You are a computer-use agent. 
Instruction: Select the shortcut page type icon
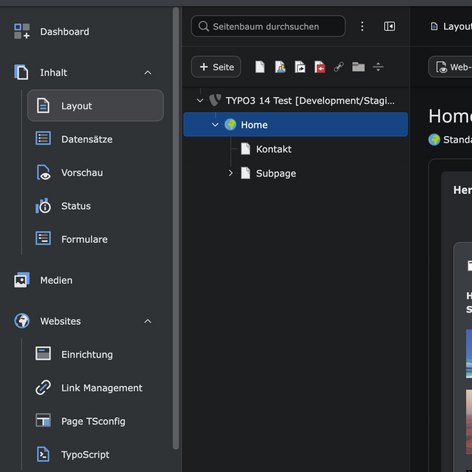tap(300, 67)
